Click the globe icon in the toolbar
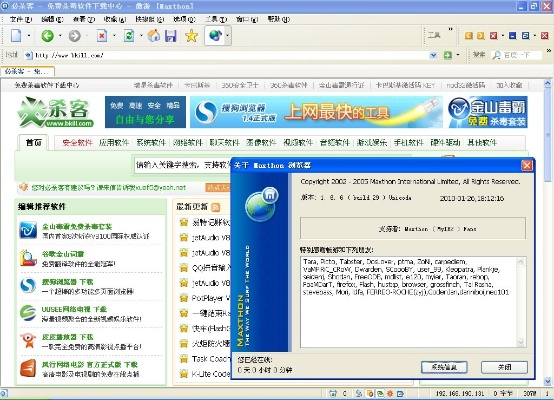The height and width of the screenshot is (400, 554). click(215, 35)
